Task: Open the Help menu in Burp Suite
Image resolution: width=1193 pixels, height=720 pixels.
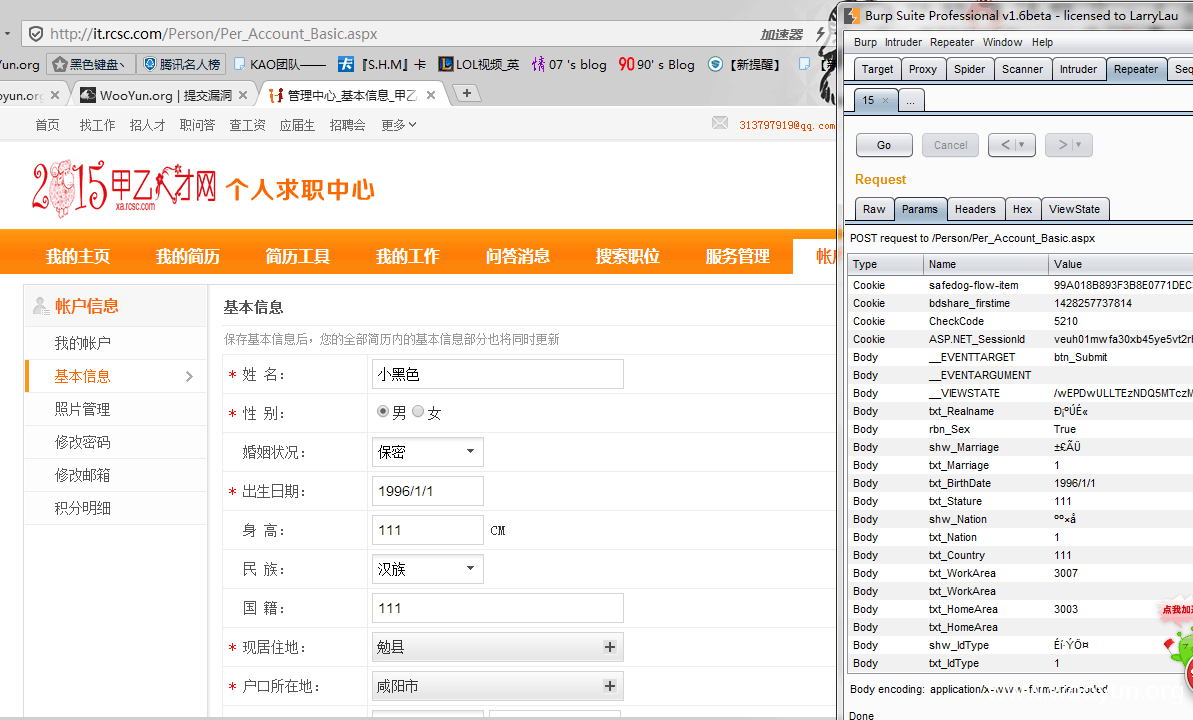Action: point(1042,43)
